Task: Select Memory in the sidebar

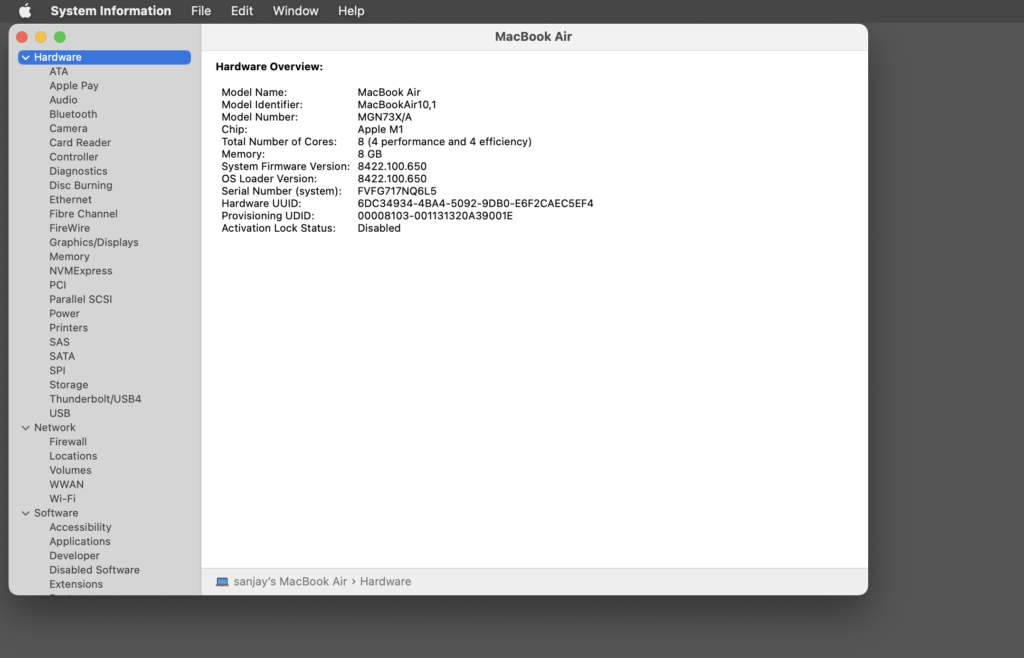Action: click(x=69, y=257)
